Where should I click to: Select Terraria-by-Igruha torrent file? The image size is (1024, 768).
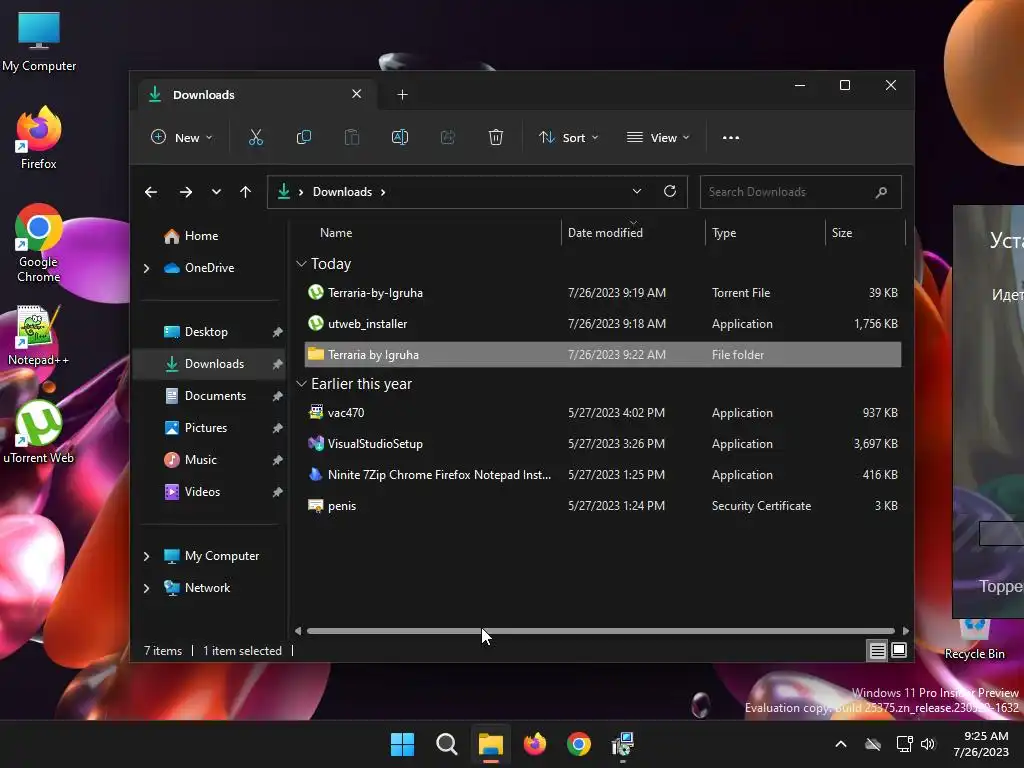click(603, 293)
